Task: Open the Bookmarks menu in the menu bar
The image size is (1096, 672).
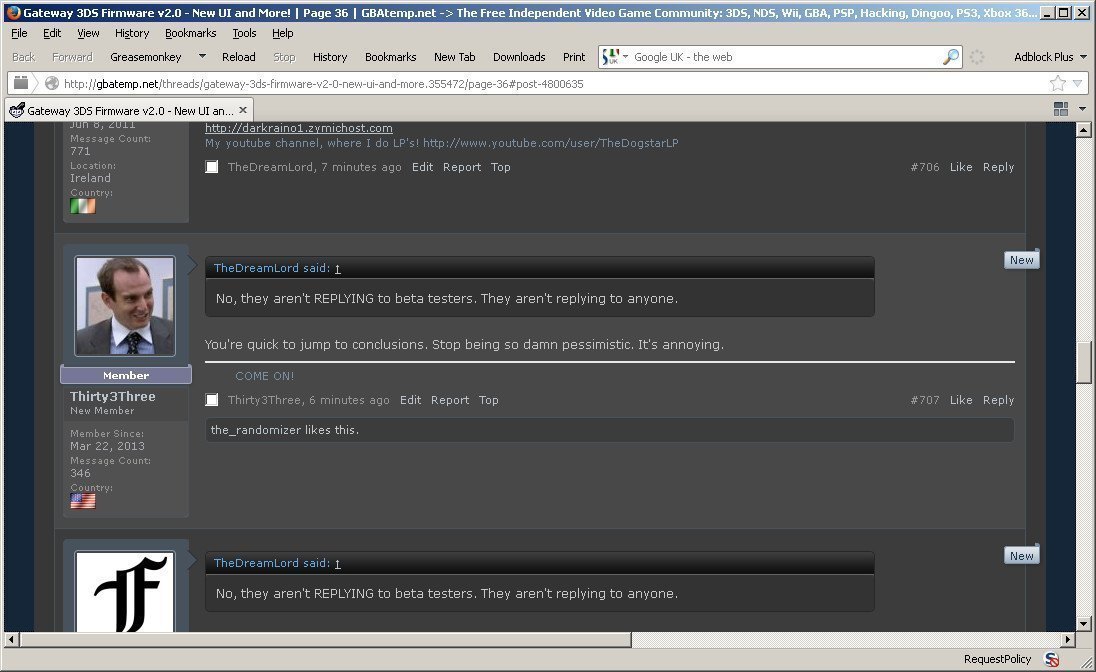Action: pyautogui.click(x=190, y=33)
